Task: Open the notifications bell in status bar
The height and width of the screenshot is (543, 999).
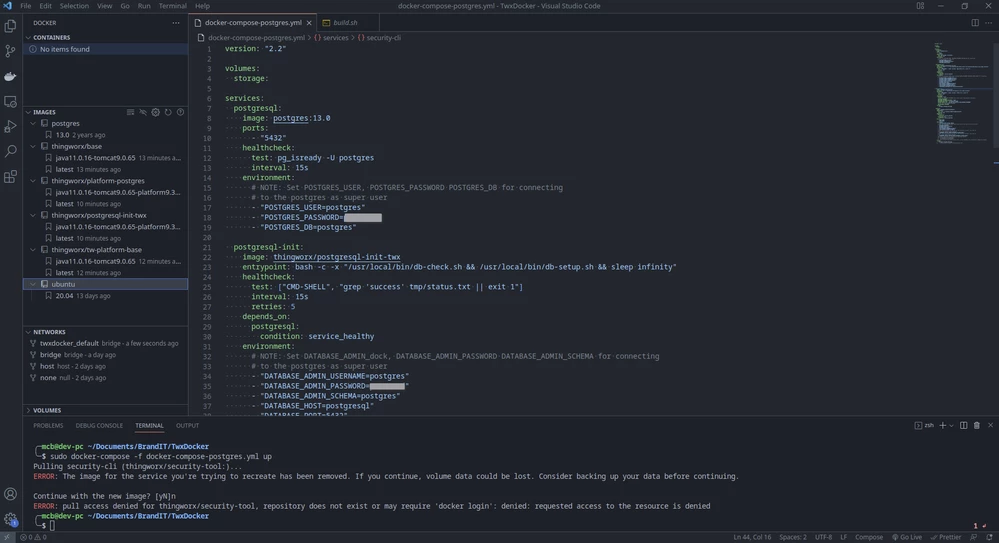Action: 989,537
